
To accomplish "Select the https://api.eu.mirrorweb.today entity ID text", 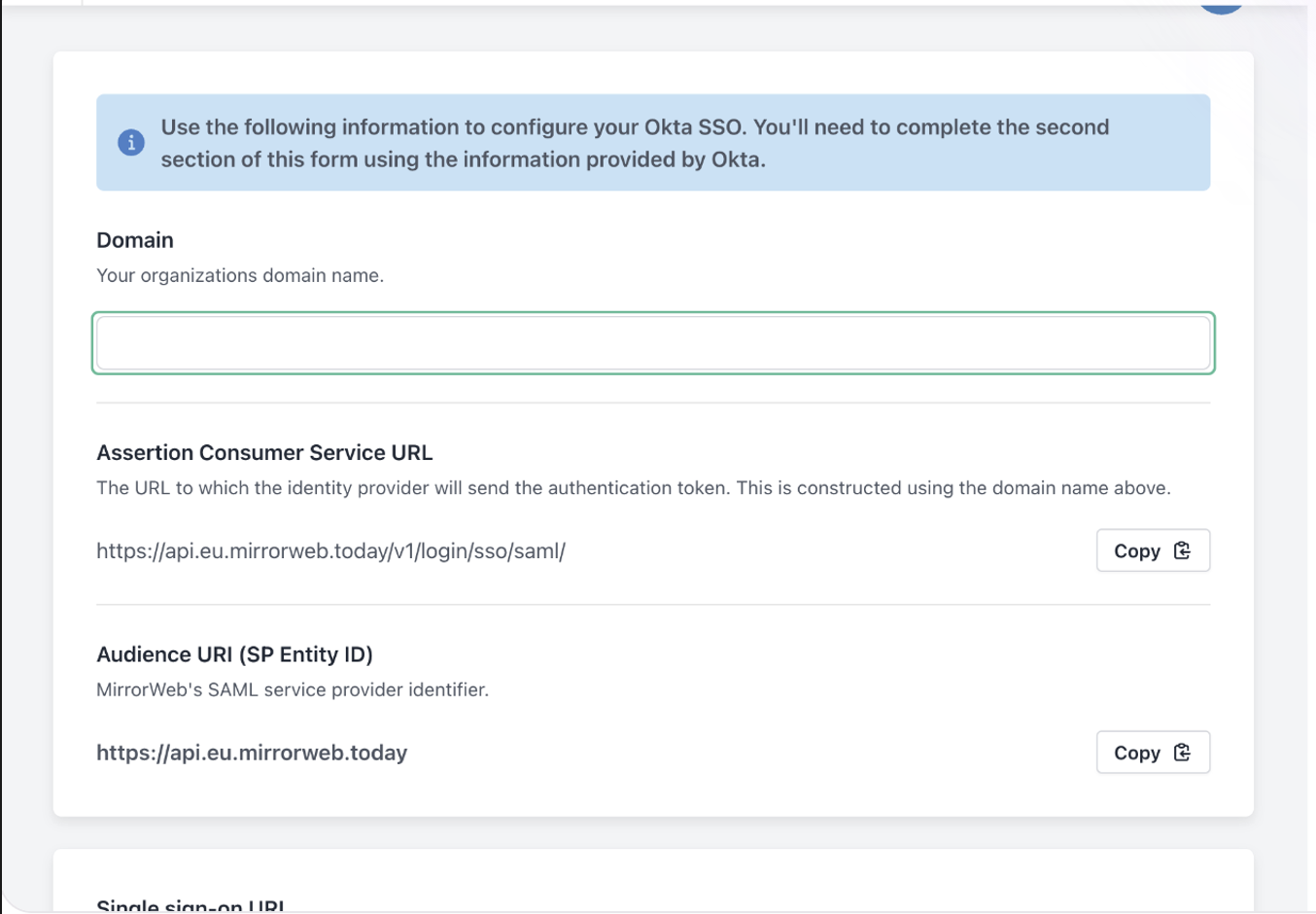I will point(252,753).
